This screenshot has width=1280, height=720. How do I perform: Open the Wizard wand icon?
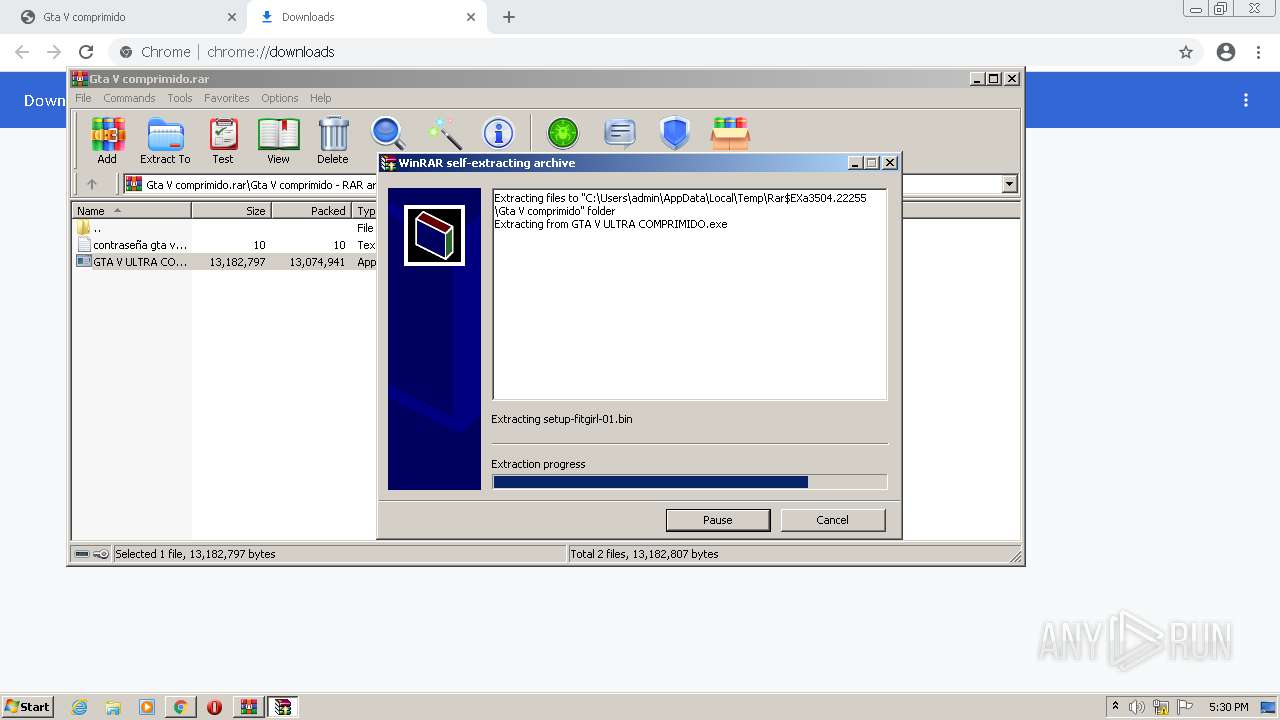[444, 133]
